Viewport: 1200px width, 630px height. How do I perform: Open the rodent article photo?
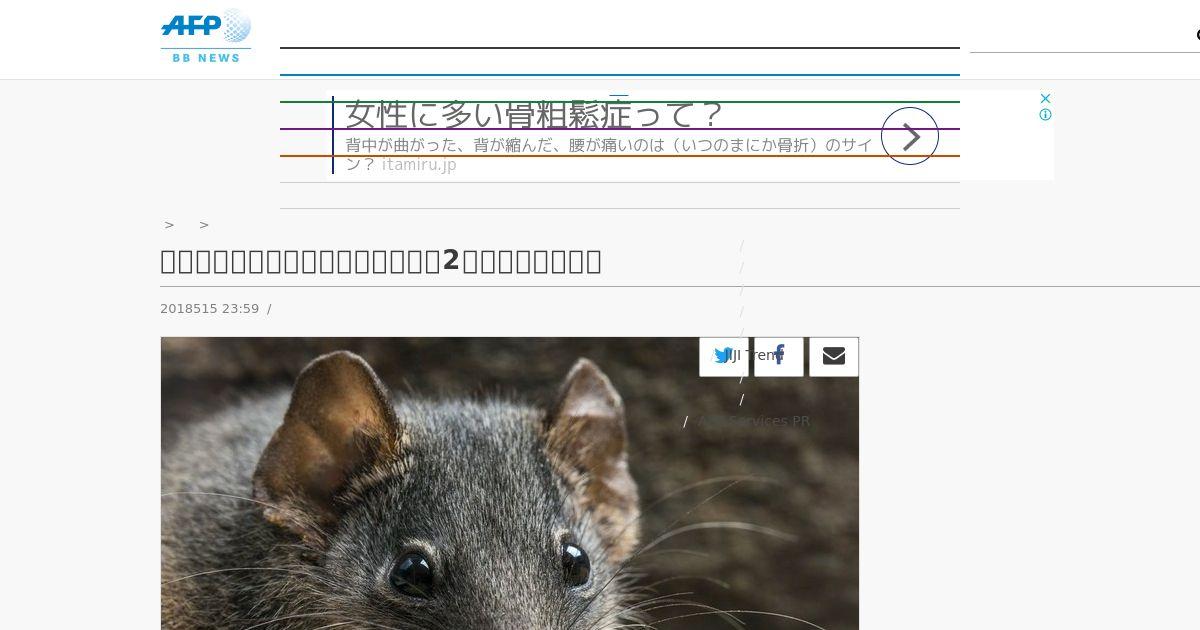click(509, 483)
